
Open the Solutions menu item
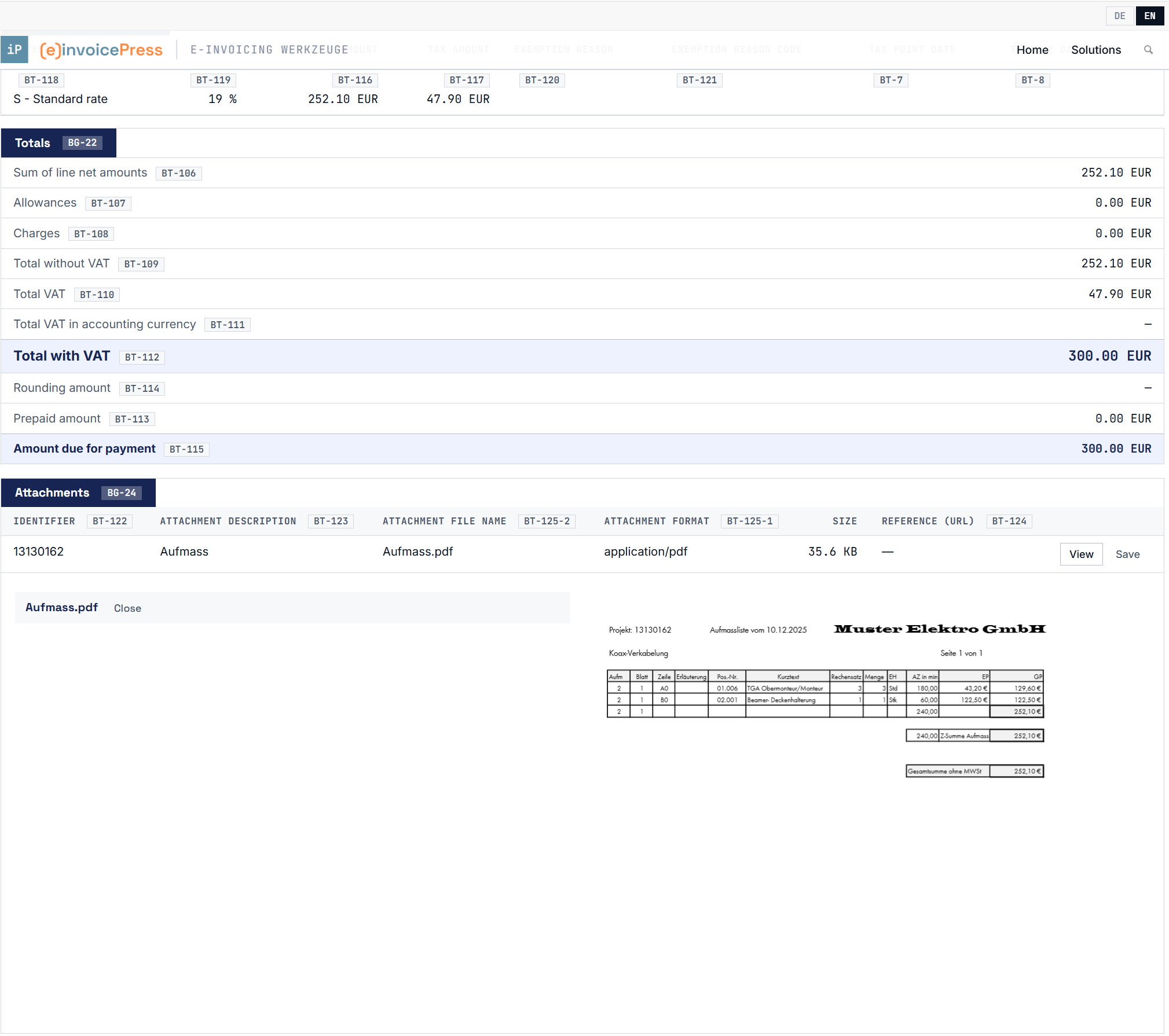(x=1096, y=50)
